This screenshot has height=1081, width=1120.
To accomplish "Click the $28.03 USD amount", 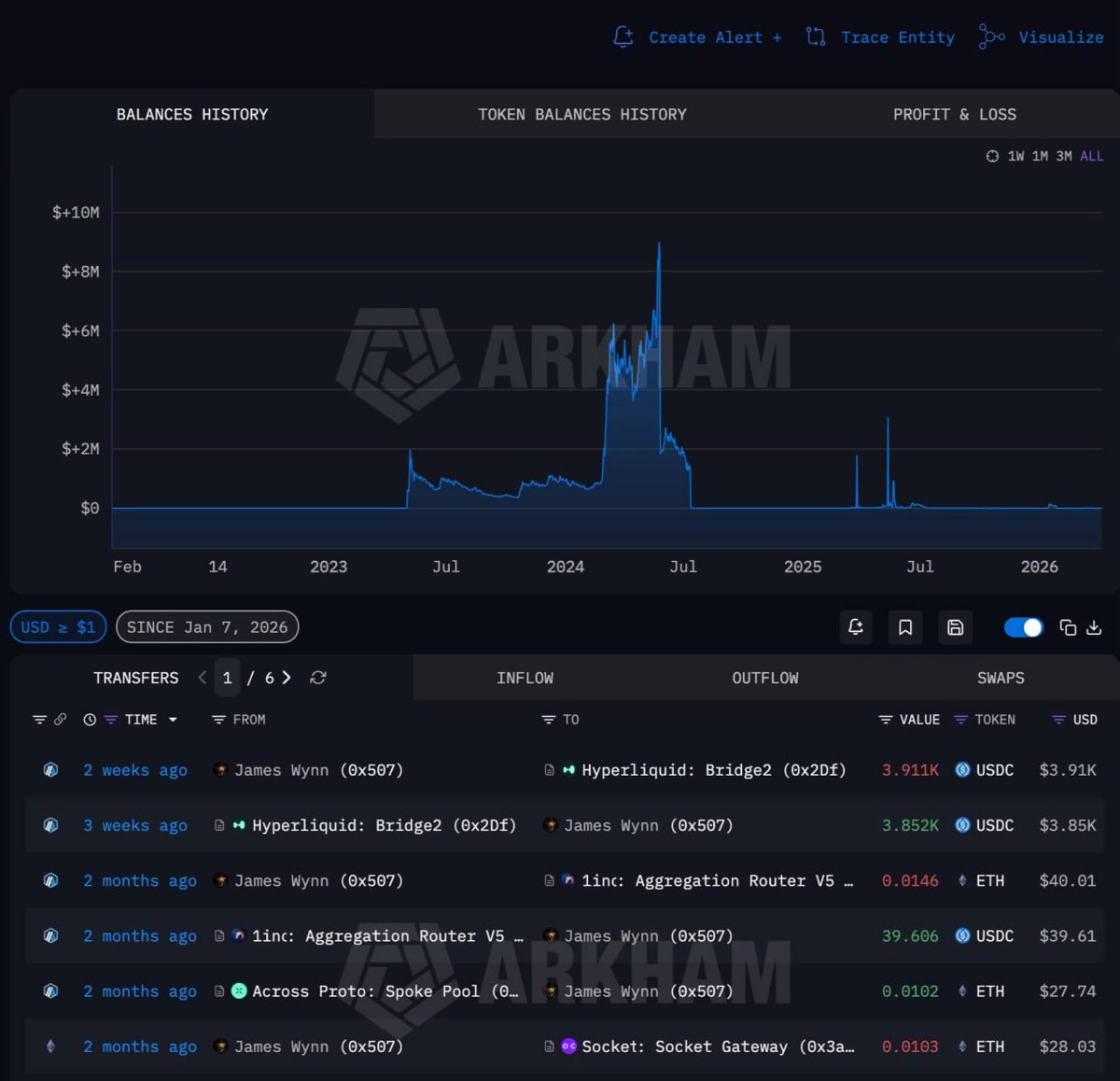I will (1068, 1046).
